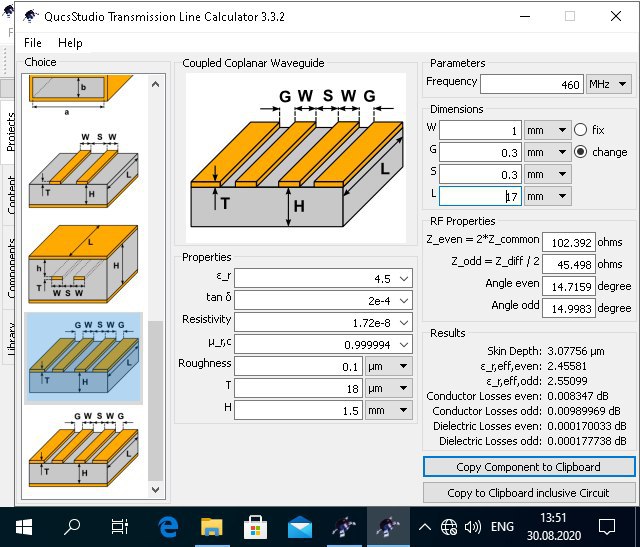Image resolution: width=640 pixels, height=547 pixels.
Task: Click the ε_r,eff,odd 2.55099 value
Action: click(567, 381)
